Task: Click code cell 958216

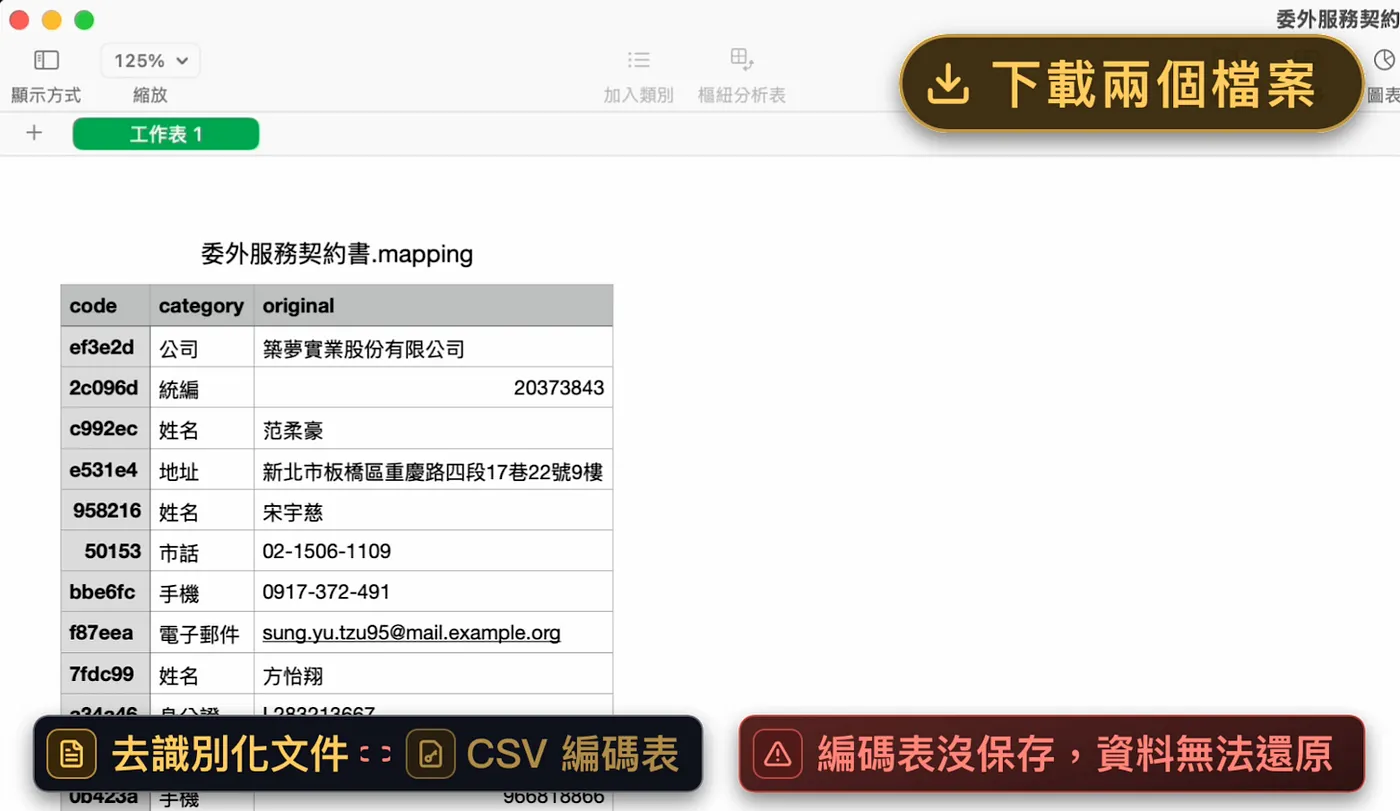Action: pyautogui.click(x=105, y=510)
